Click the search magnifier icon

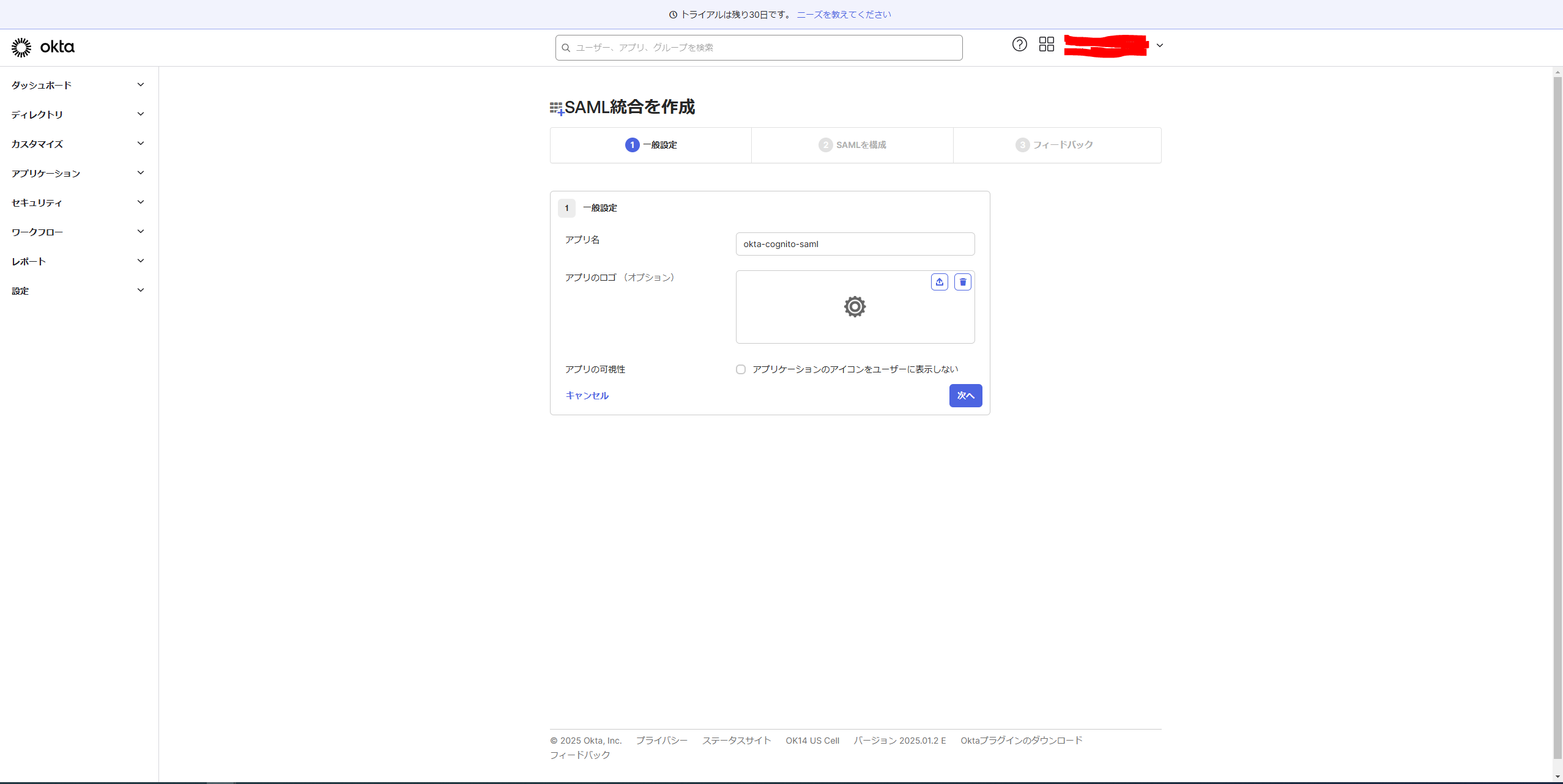click(x=566, y=48)
